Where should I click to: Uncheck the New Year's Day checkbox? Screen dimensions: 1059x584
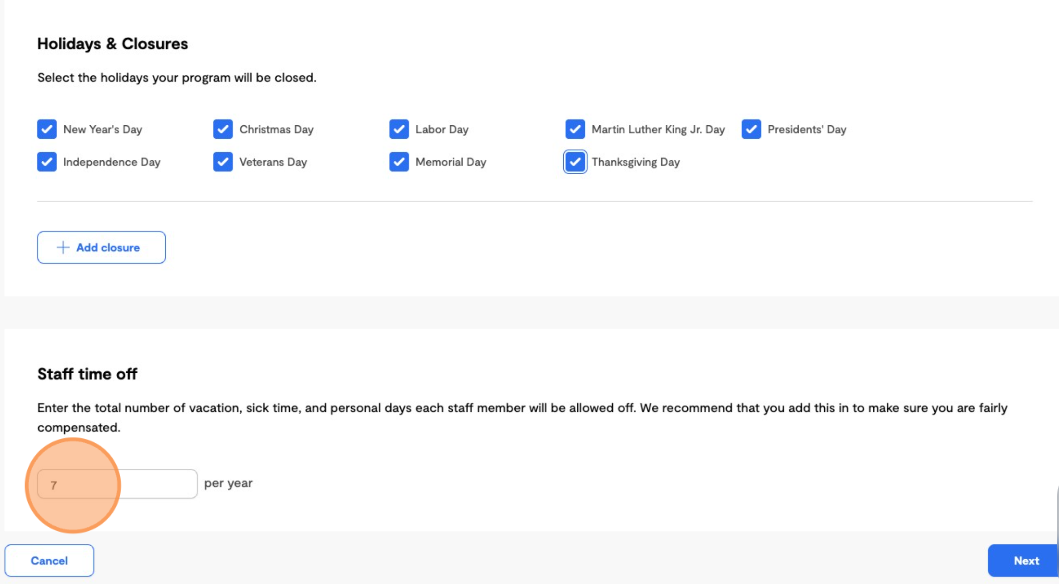click(47, 129)
